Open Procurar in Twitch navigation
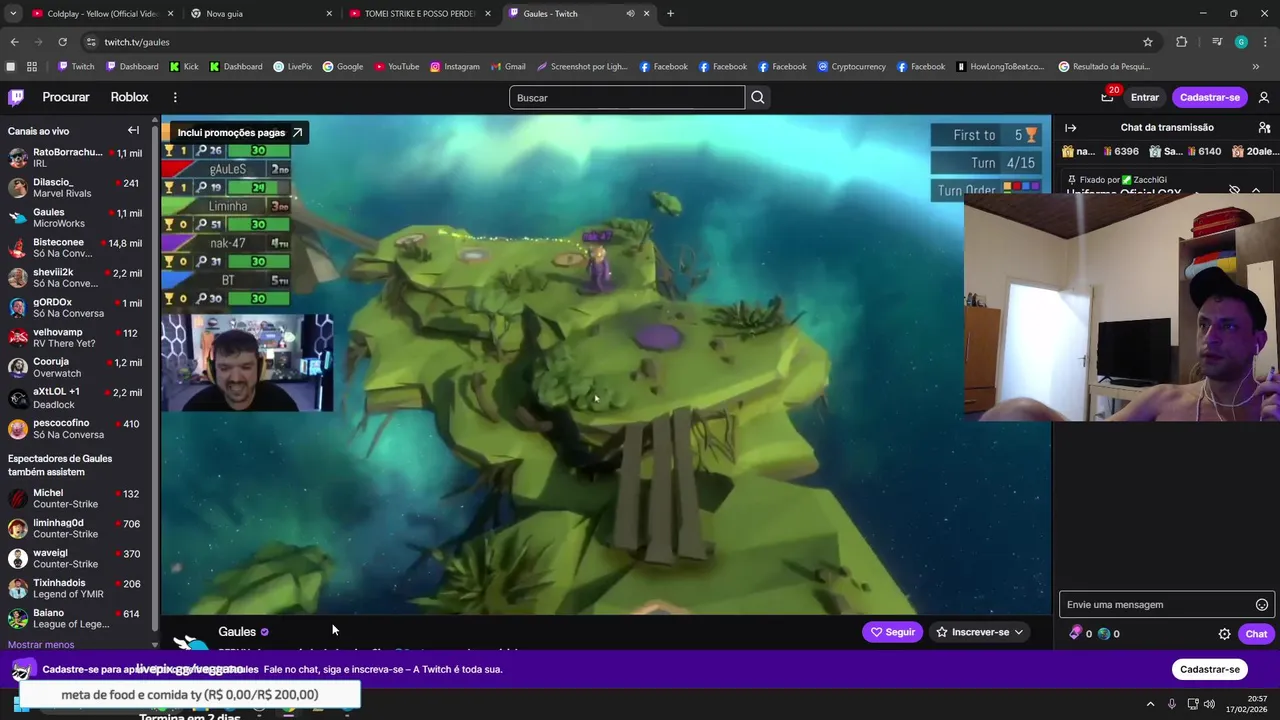 [66, 97]
